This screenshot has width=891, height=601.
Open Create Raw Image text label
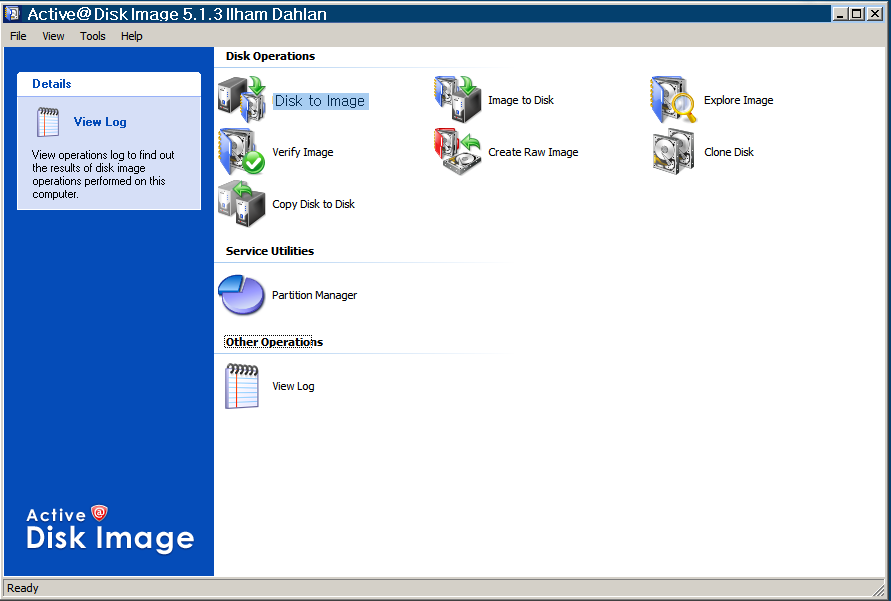533,152
